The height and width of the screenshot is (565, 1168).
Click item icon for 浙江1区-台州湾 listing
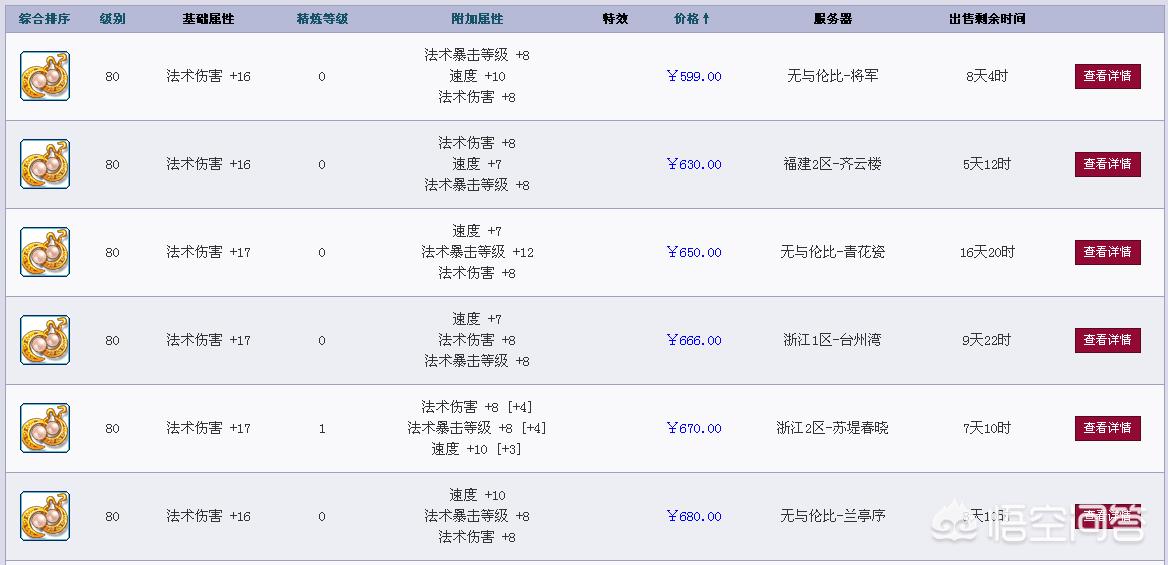coord(45,340)
